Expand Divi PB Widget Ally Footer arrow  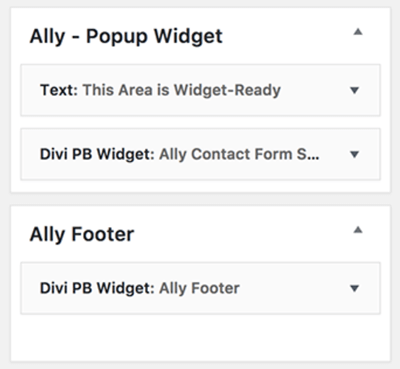click(x=355, y=288)
